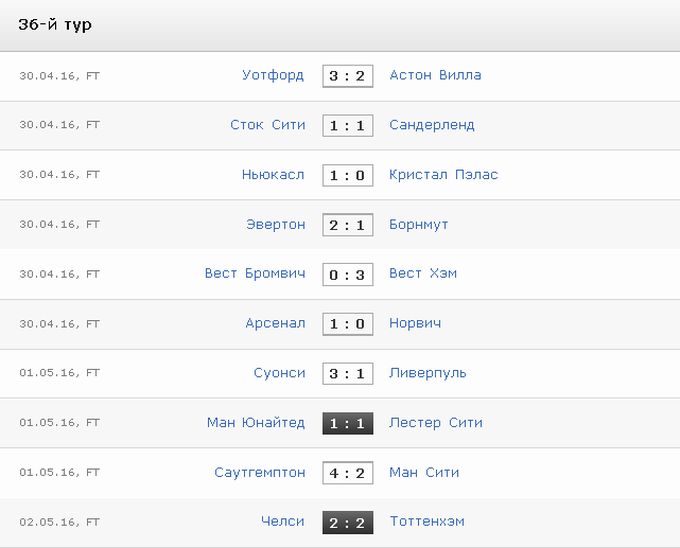Open the 3:2 Уотфорд match score
This screenshot has width=680, height=548.
(347, 76)
